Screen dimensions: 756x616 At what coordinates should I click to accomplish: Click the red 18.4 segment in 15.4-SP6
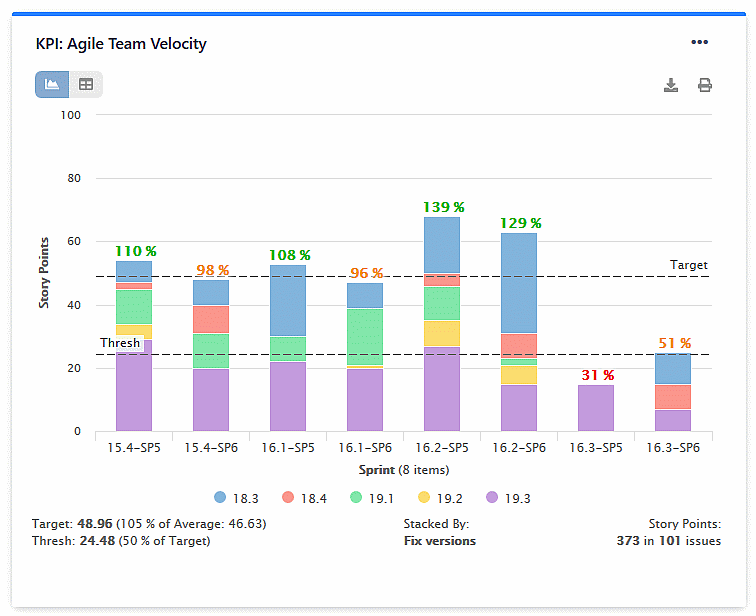[x=211, y=319]
